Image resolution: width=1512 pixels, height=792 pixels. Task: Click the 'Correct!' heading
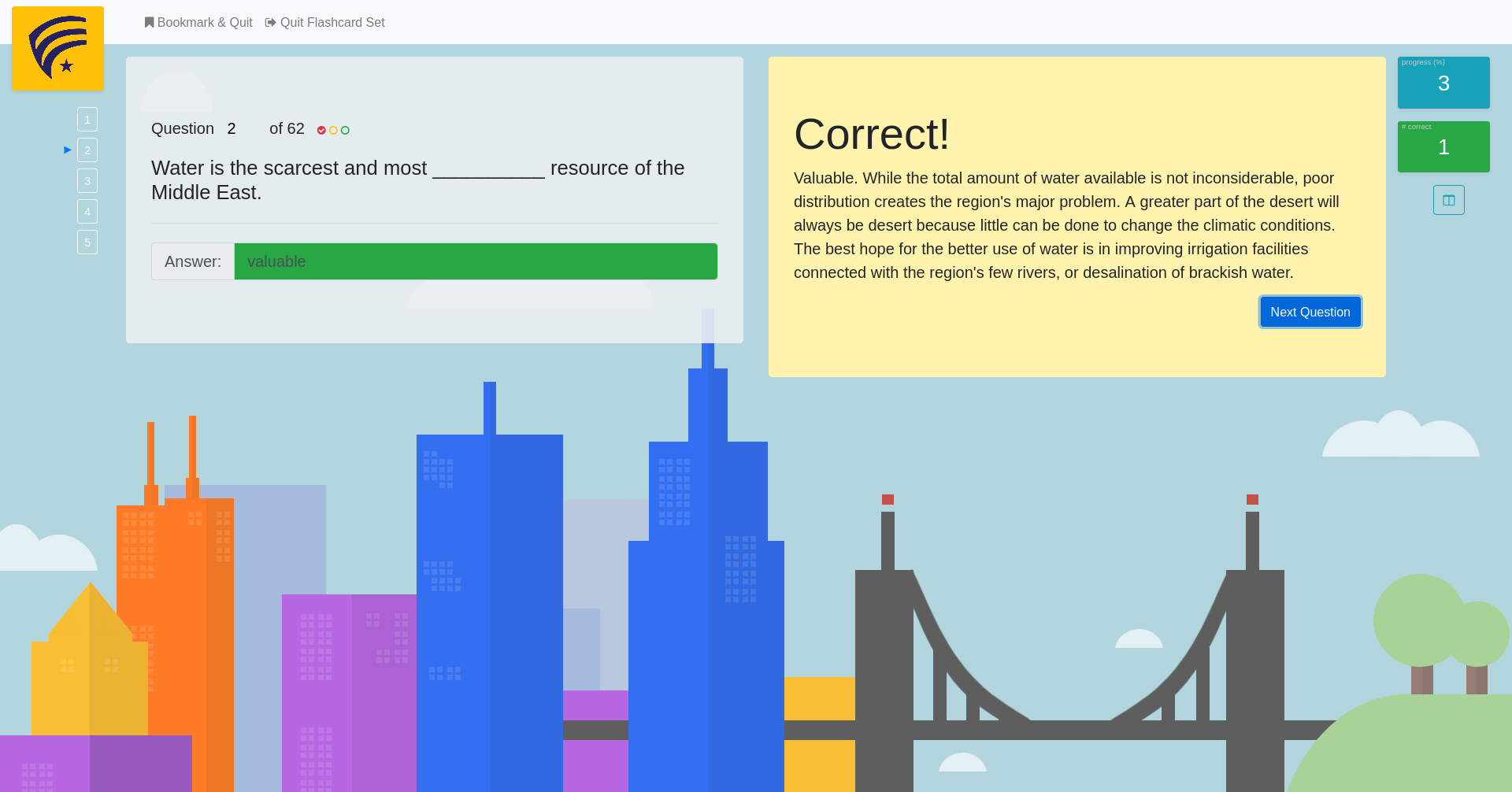click(x=872, y=134)
